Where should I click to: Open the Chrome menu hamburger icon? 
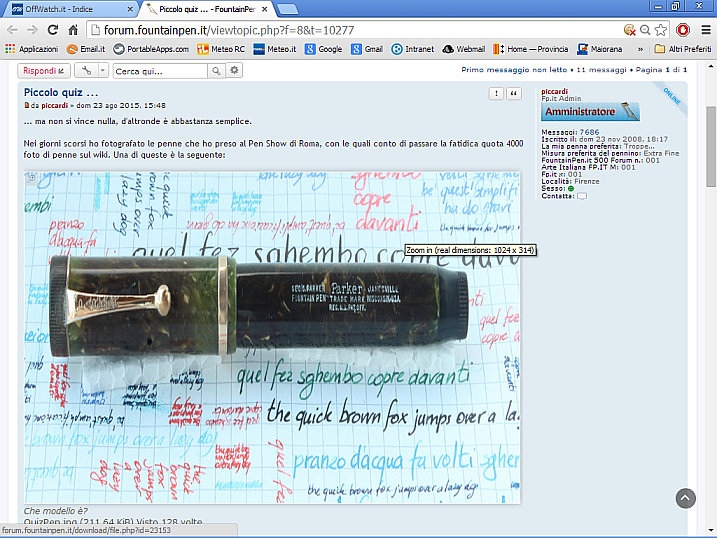pos(703,30)
